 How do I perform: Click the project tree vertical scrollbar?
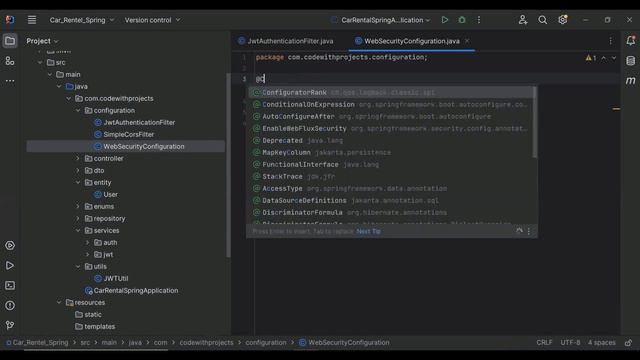[x=228, y=165]
